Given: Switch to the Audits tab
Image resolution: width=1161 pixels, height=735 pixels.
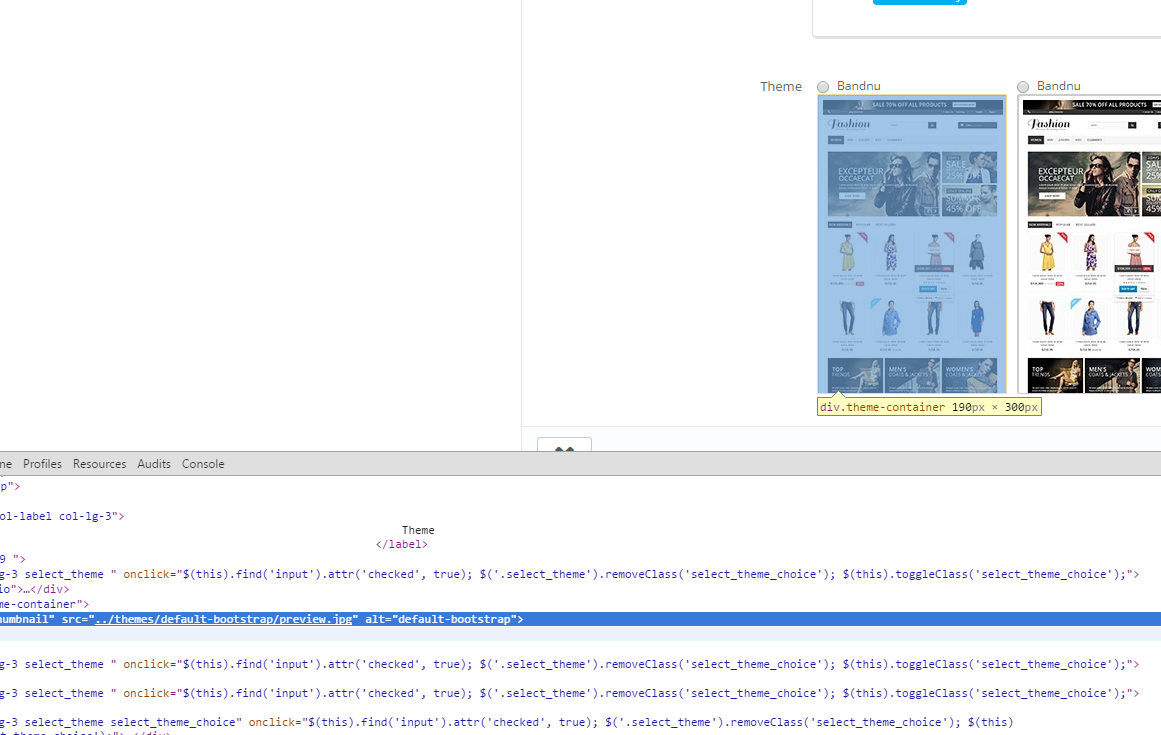Looking at the screenshot, I should coord(154,464).
